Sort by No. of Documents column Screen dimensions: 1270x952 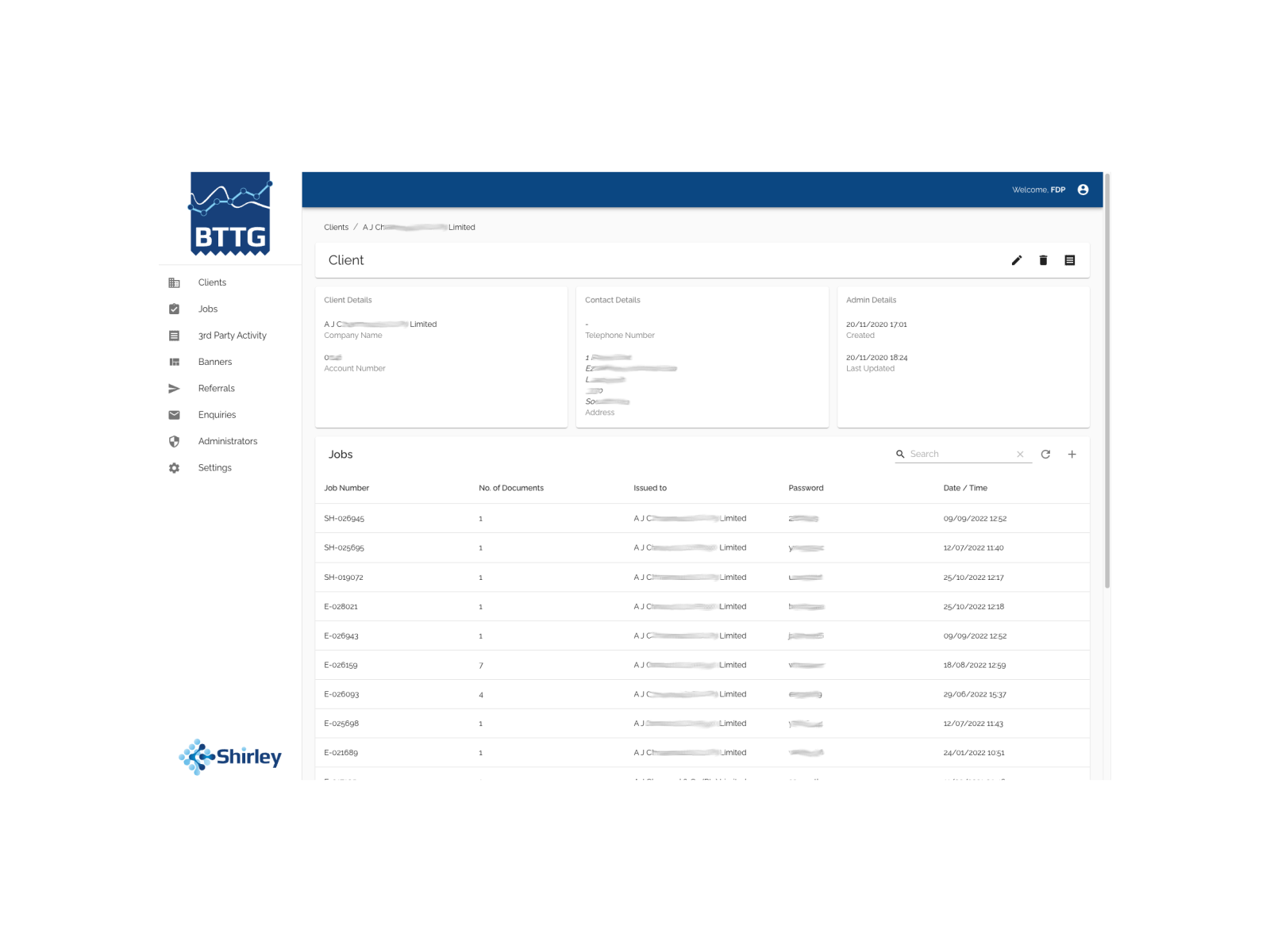tap(511, 488)
